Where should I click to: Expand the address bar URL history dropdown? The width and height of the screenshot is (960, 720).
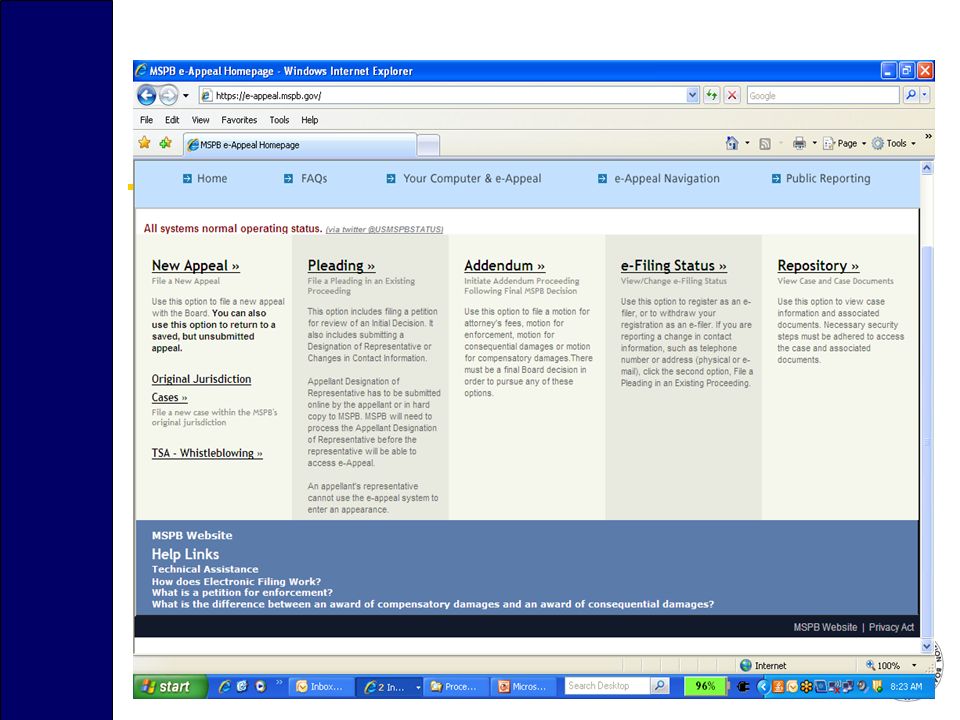click(x=692, y=95)
